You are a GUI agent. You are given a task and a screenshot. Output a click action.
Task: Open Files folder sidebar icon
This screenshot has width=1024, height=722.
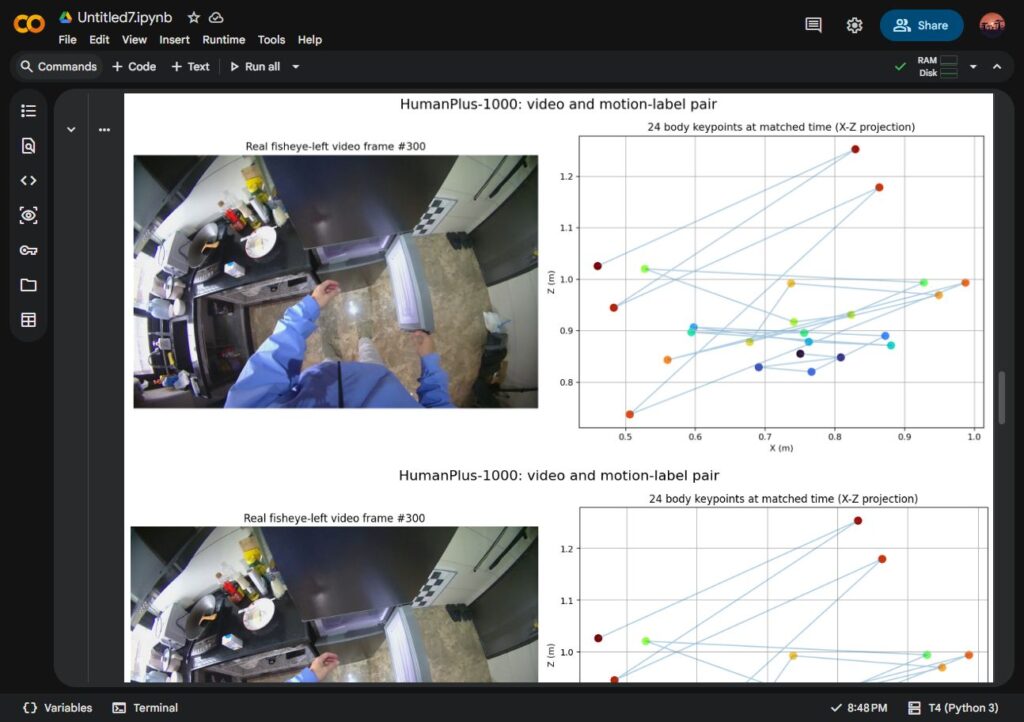(x=28, y=285)
